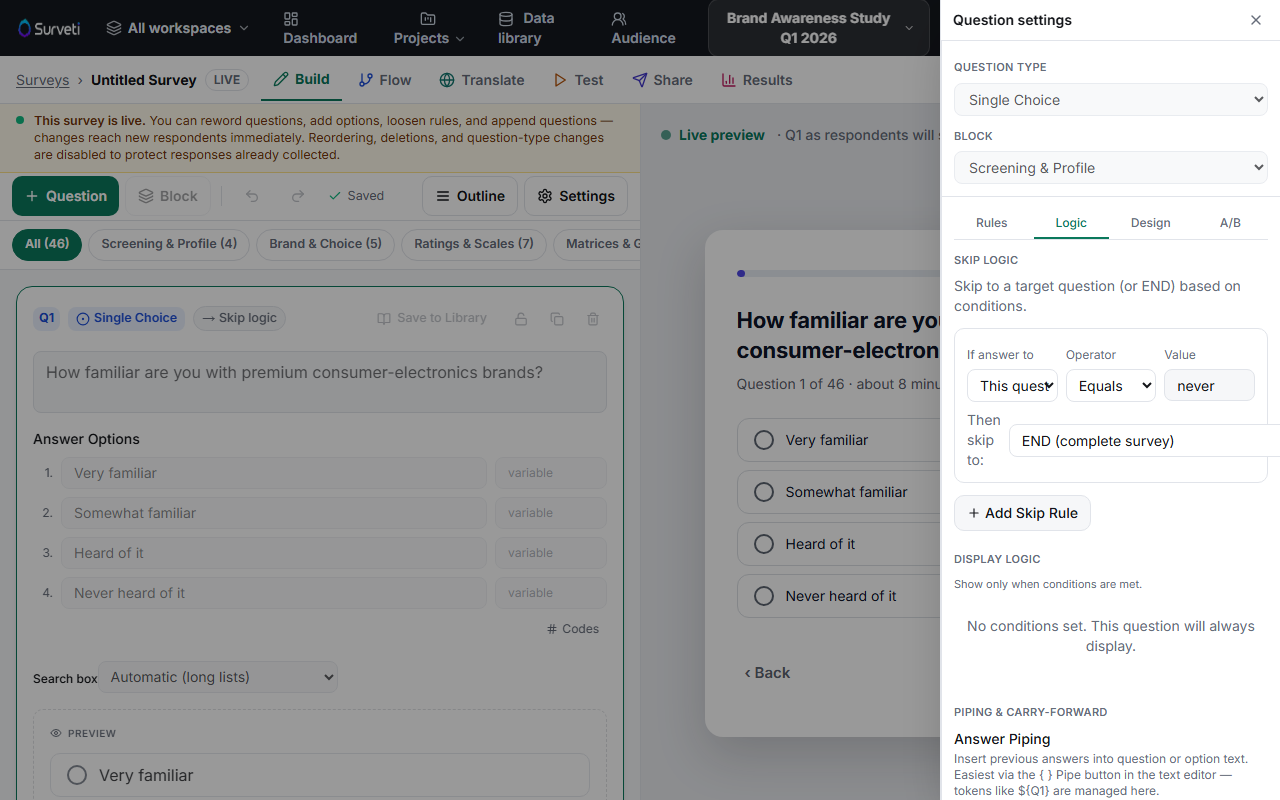The image size is (1280, 800).
Task: Open the Operator Equals dropdown
Action: pyautogui.click(x=1110, y=386)
